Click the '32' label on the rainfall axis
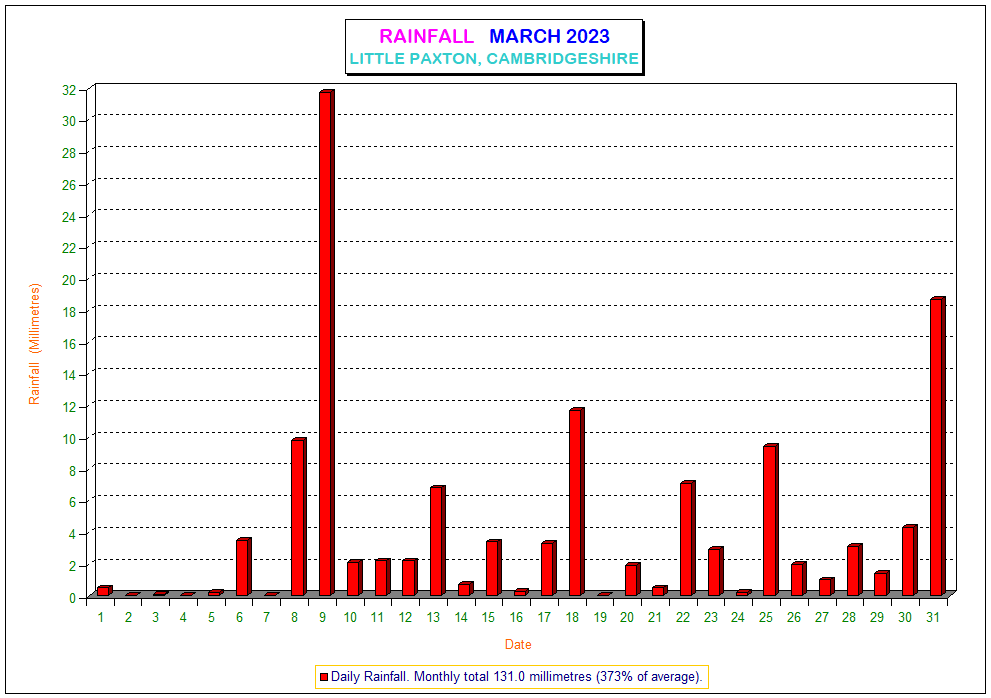Viewport: 991px width, 698px height. pyautogui.click(x=69, y=90)
